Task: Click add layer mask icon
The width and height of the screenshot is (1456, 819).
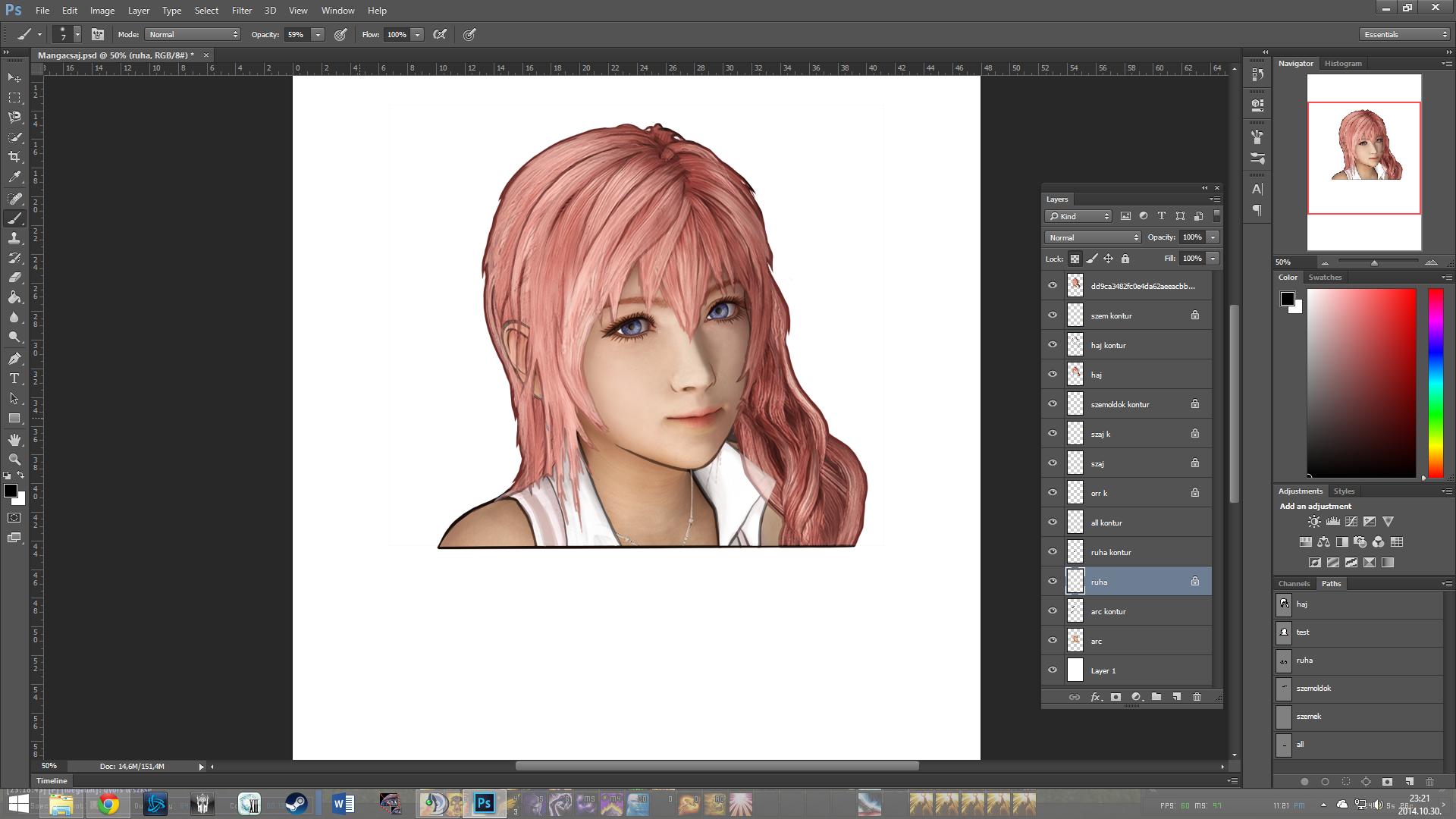Action: point(1116,697)
